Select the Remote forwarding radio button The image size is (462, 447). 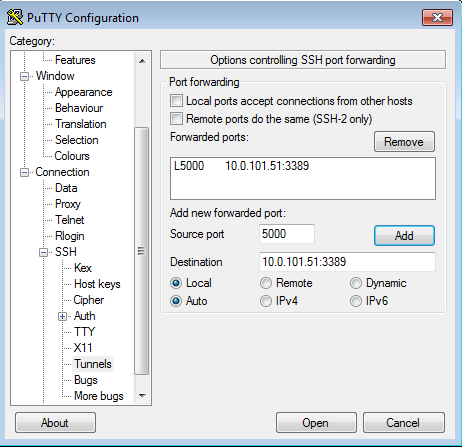tap(266, 283)
